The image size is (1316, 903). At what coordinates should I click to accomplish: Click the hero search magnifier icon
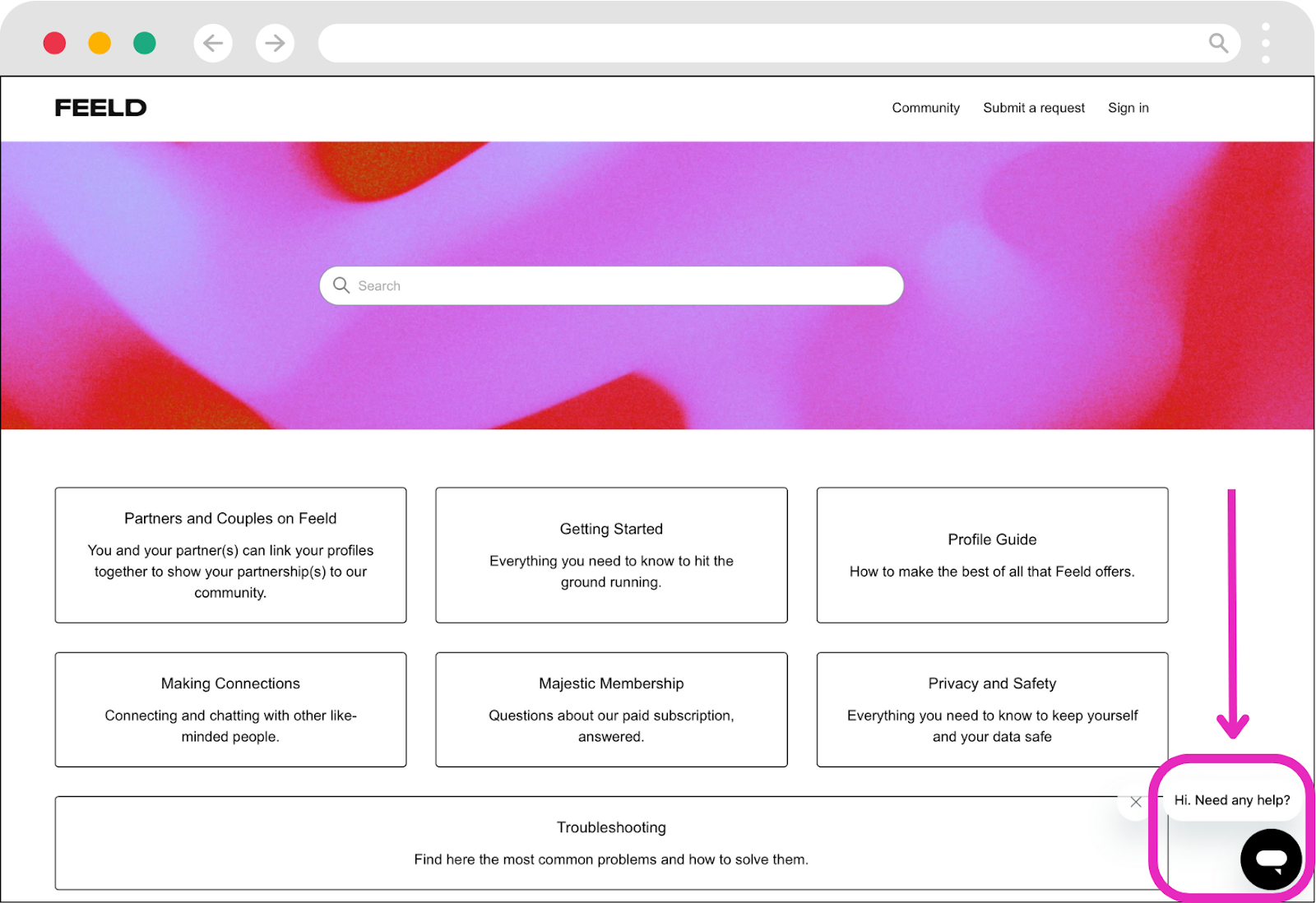pyautogui.click(x=341, y=285)
